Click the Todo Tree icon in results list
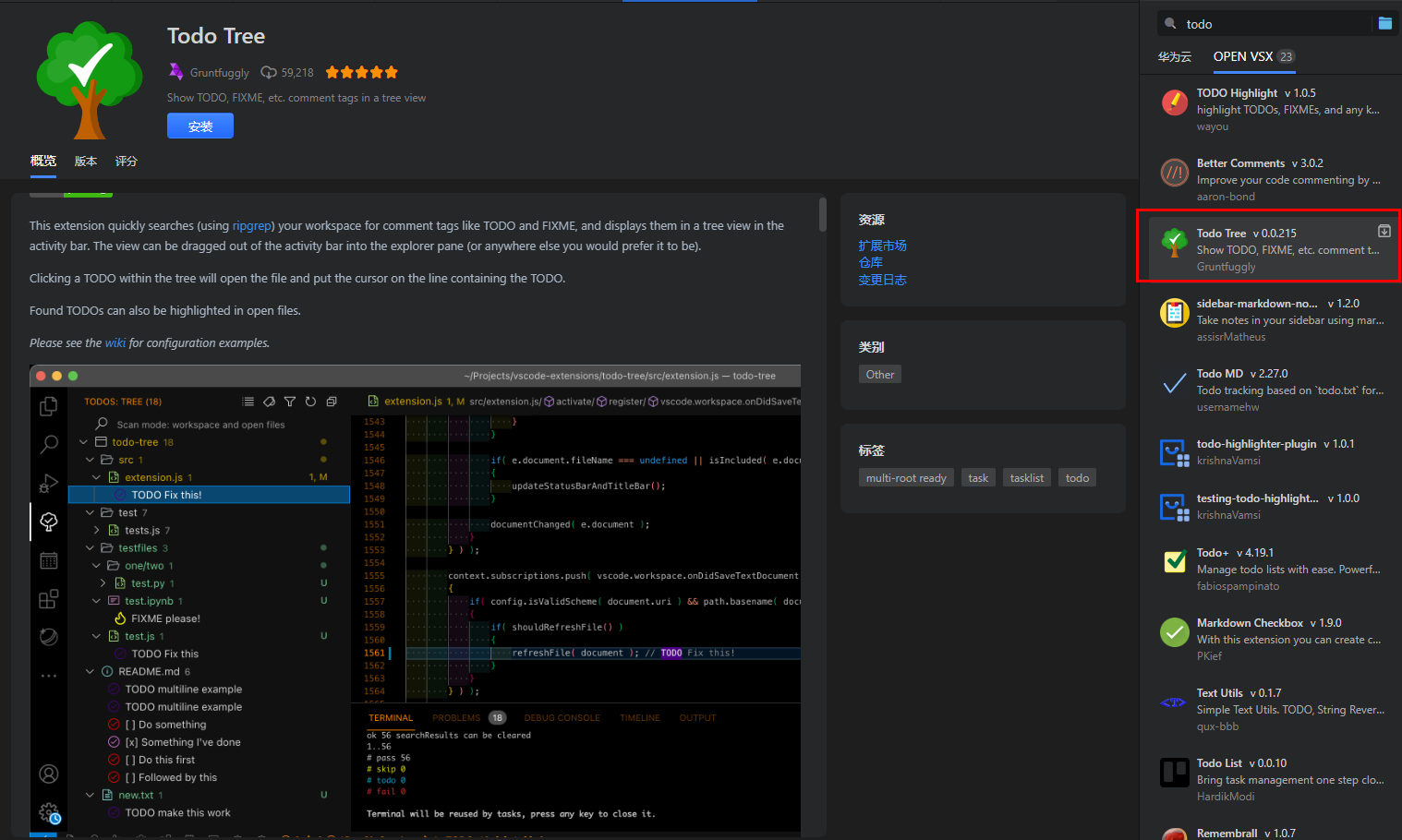Screen dimensions: 1402x840 click(1174, 242)
